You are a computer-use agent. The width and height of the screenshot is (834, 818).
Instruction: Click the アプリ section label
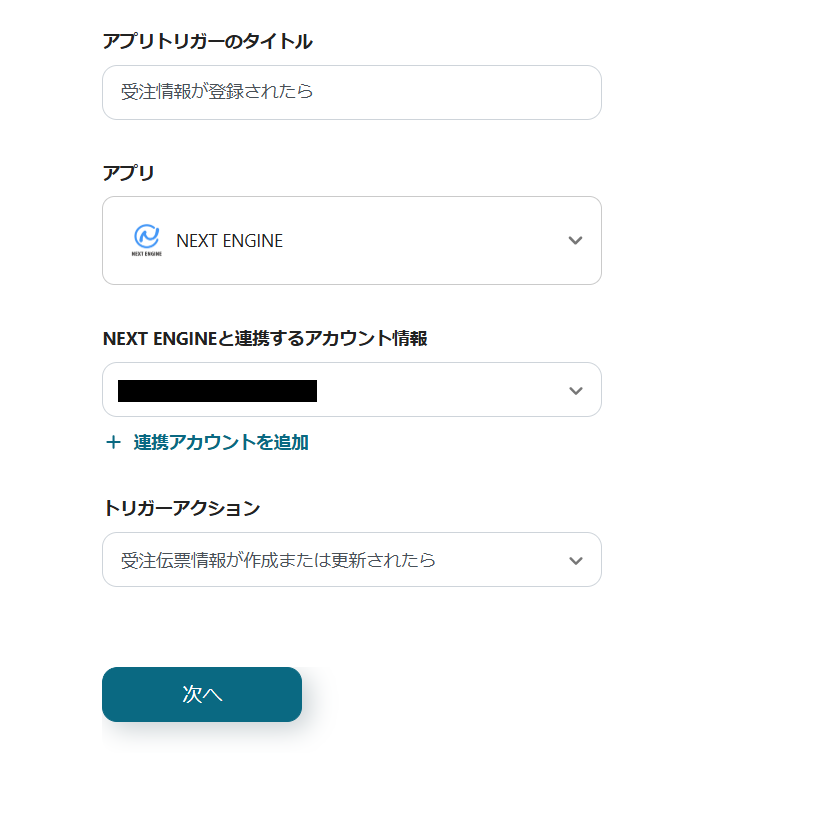pos(128,173)
